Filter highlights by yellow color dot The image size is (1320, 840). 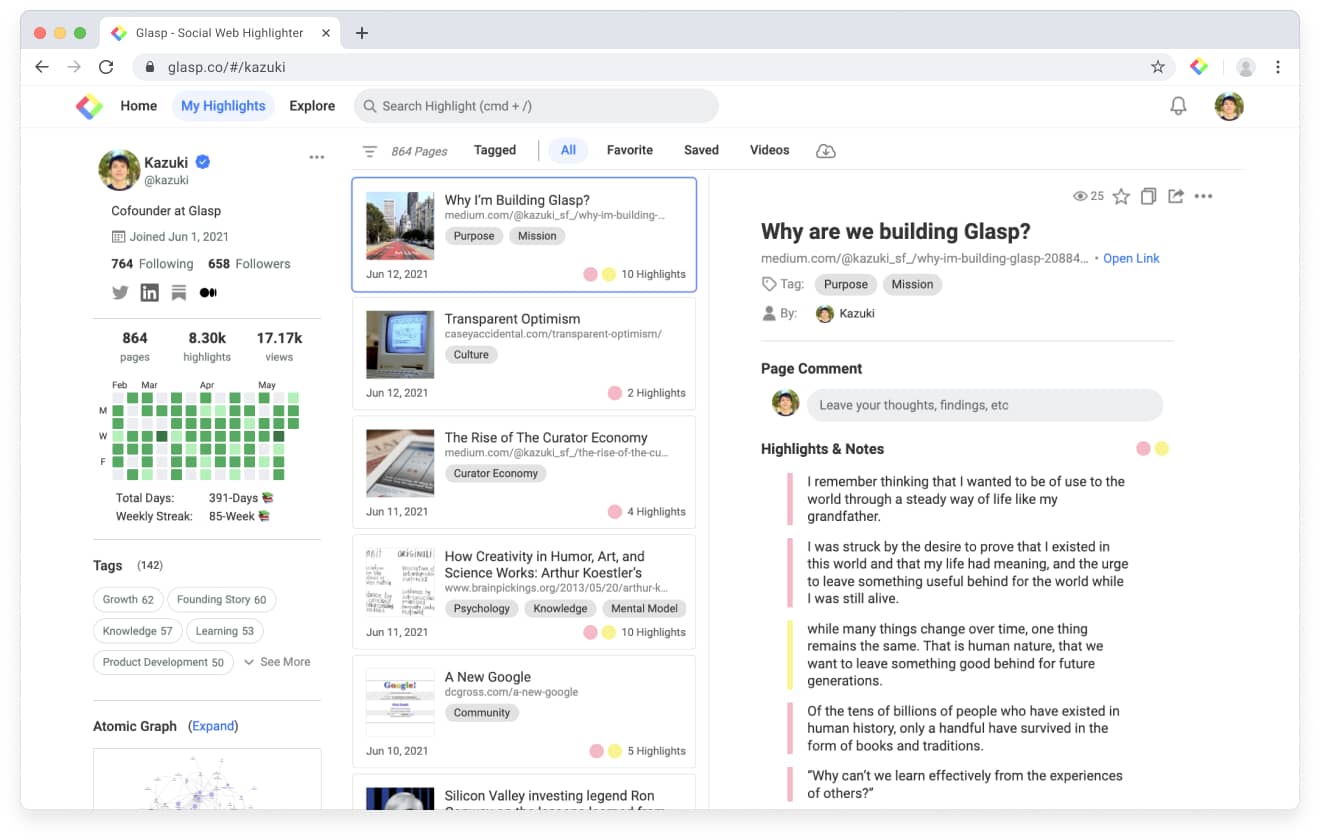[x=1162, y=449]
